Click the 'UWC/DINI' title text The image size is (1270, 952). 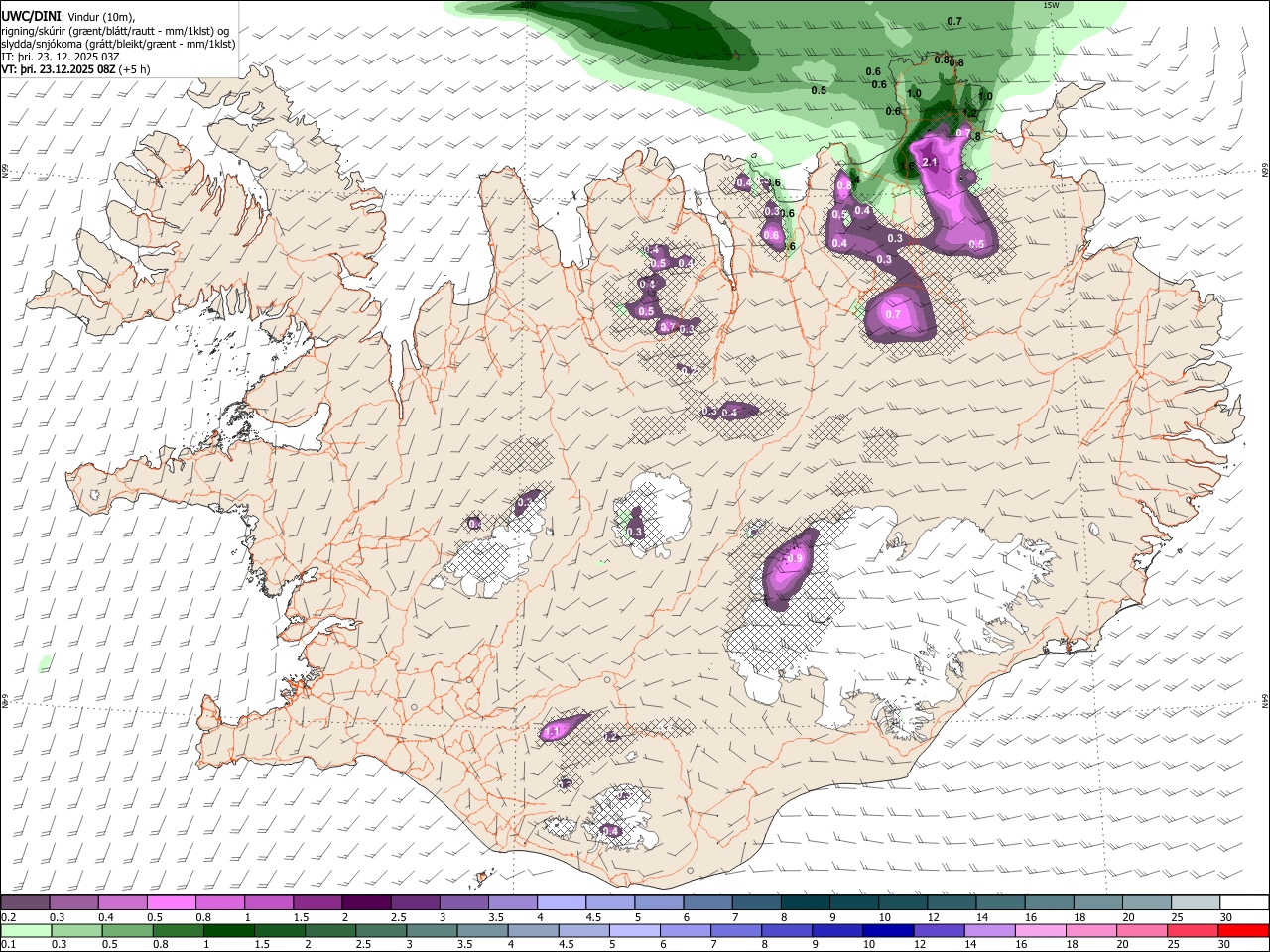[30, 17]
